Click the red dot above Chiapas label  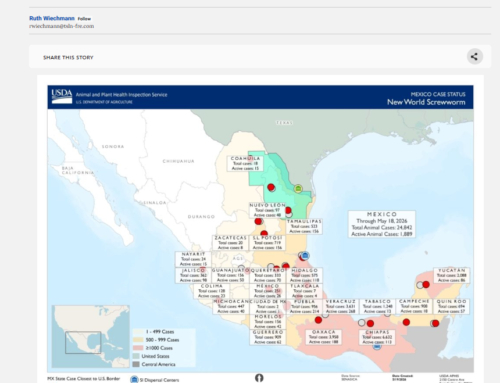point(370,323)
